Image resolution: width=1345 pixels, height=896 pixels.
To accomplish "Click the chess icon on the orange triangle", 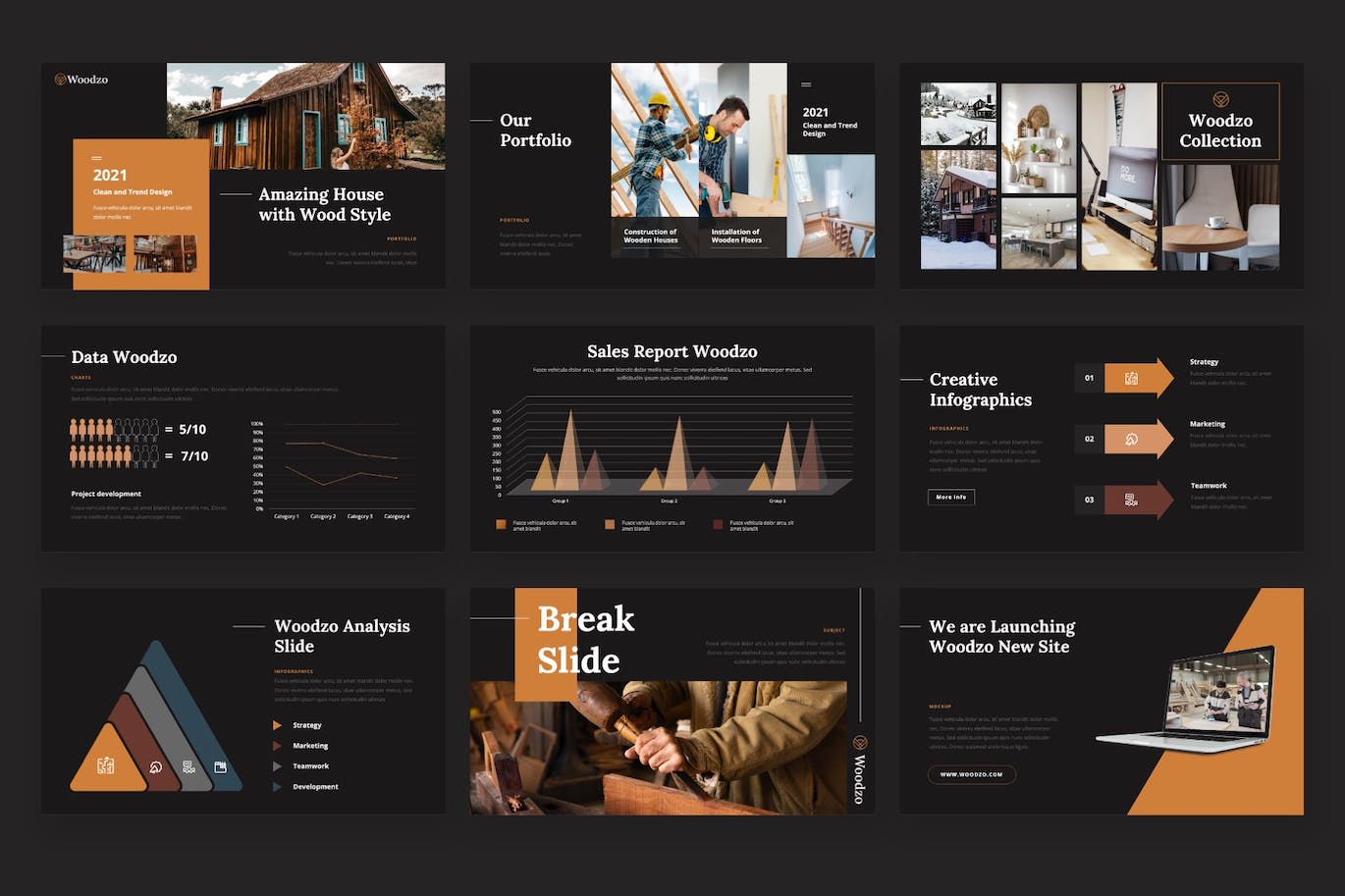I will (x=106, y=764).
